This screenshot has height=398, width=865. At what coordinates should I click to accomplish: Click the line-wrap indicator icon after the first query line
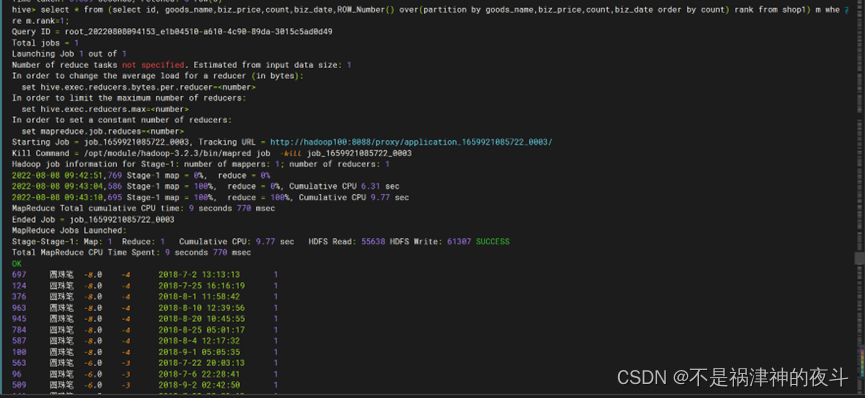coord(847,10)
